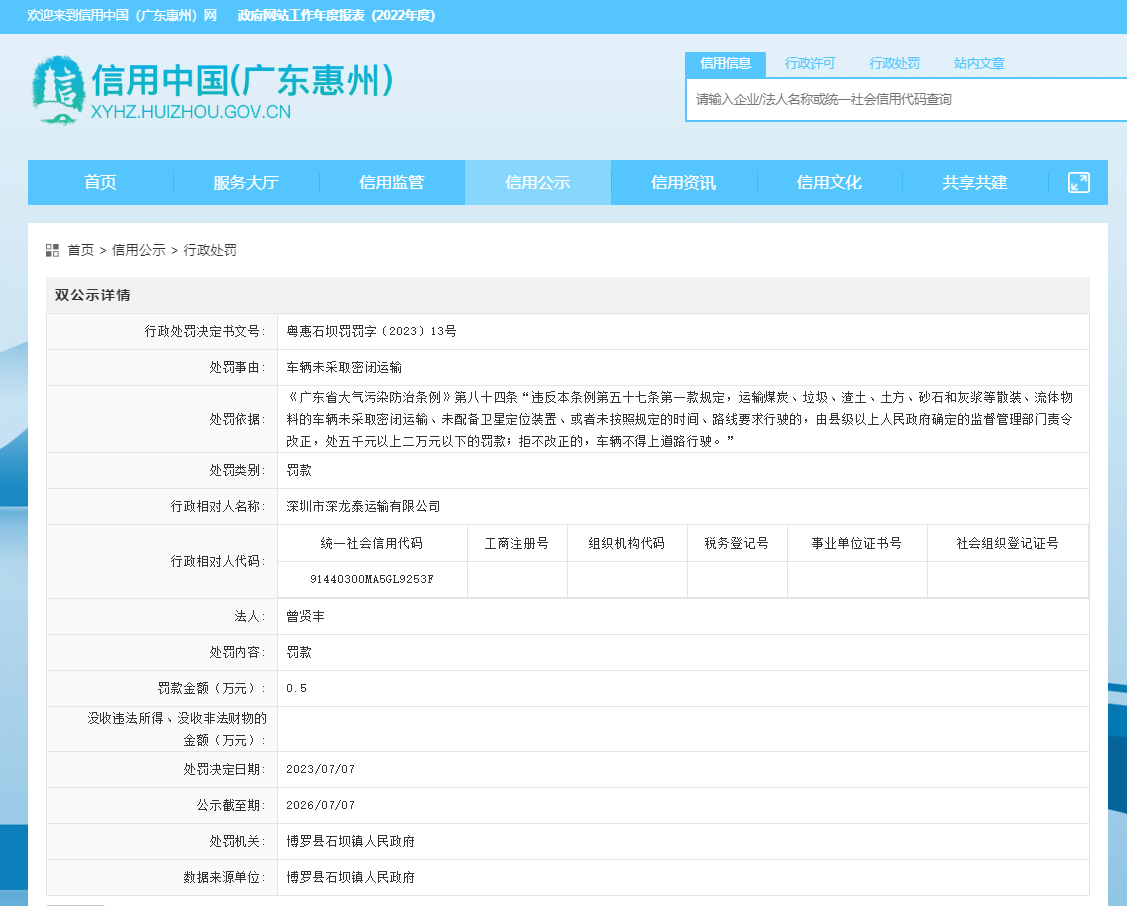1127x906 pixels.
Task: Click the XYHZ.HUIZHOU.GOV.CN site URL text
Action: point(191,112)
